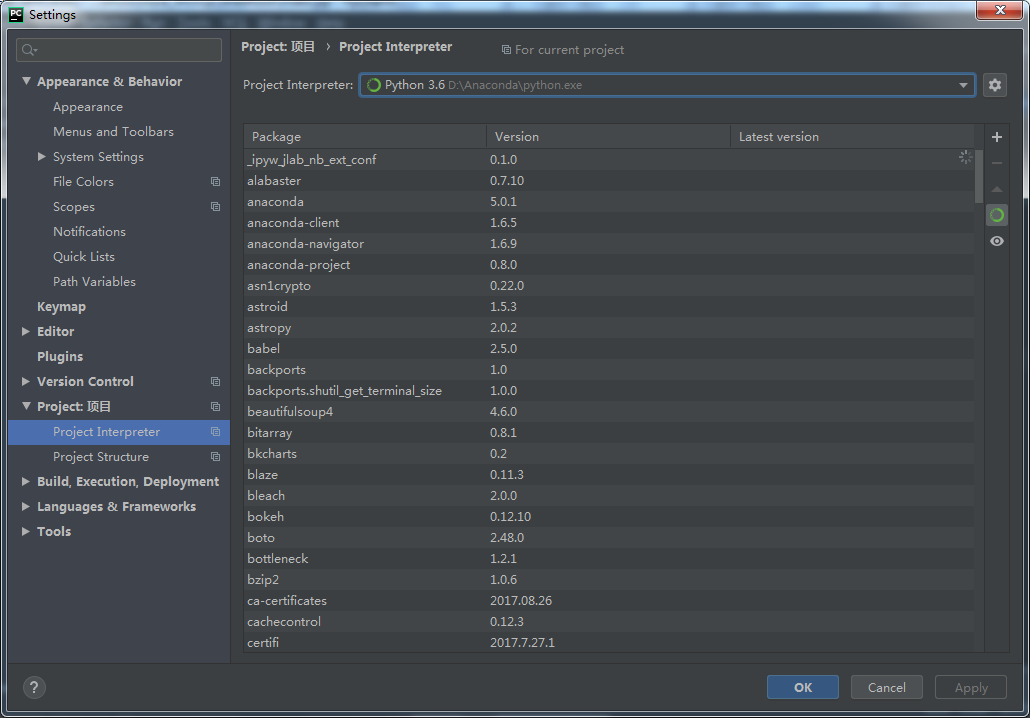Expand Build, Execution, Deployment section
The width and height of the screenshot is (1030, 718).
26,482
